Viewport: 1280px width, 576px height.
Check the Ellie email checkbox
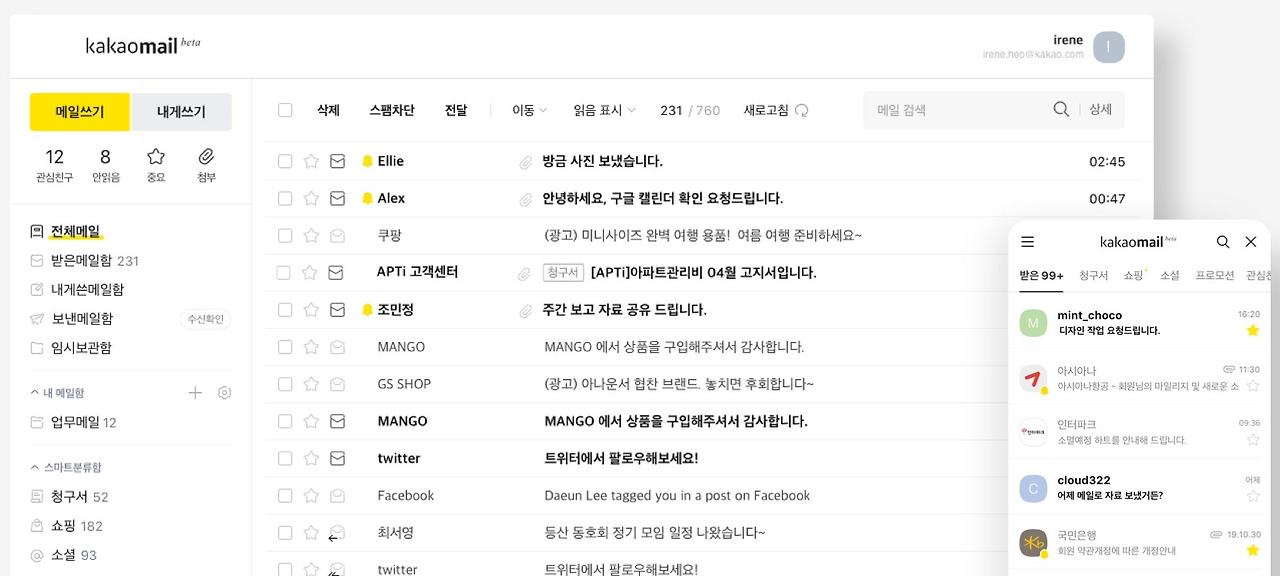point(285,161)
